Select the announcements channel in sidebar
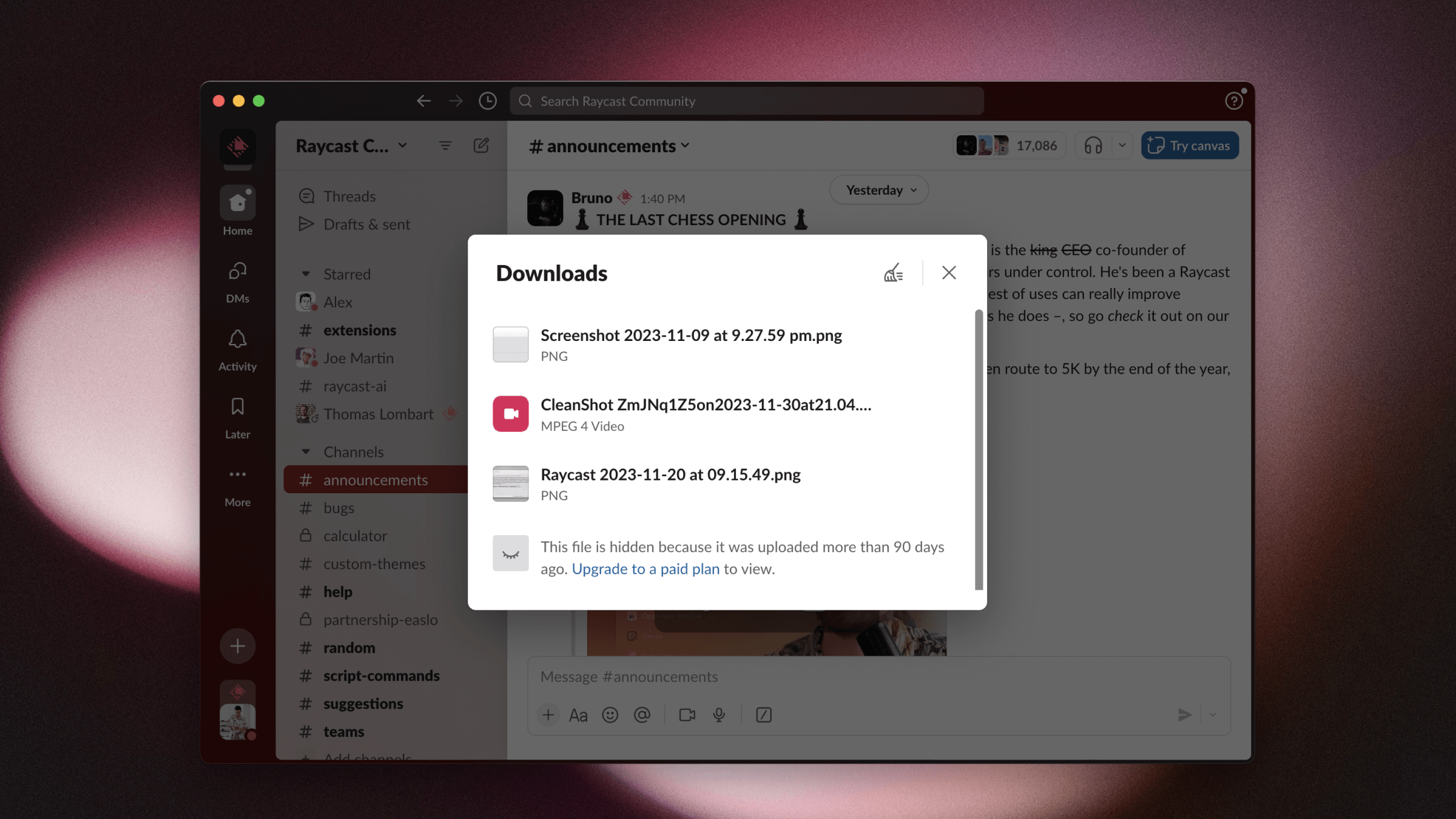Image resolution: width=1456 pixels, height=819 pixels. (376, 480)
